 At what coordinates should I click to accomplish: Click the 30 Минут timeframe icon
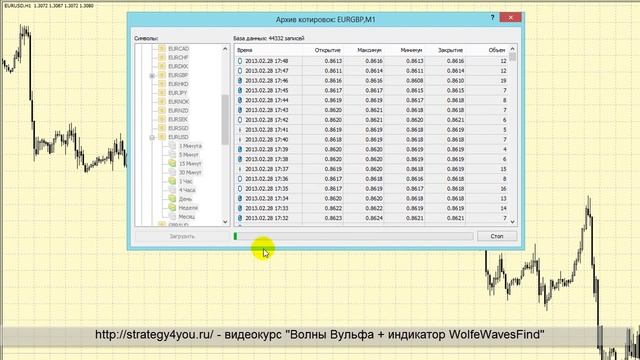click(172, 172)
